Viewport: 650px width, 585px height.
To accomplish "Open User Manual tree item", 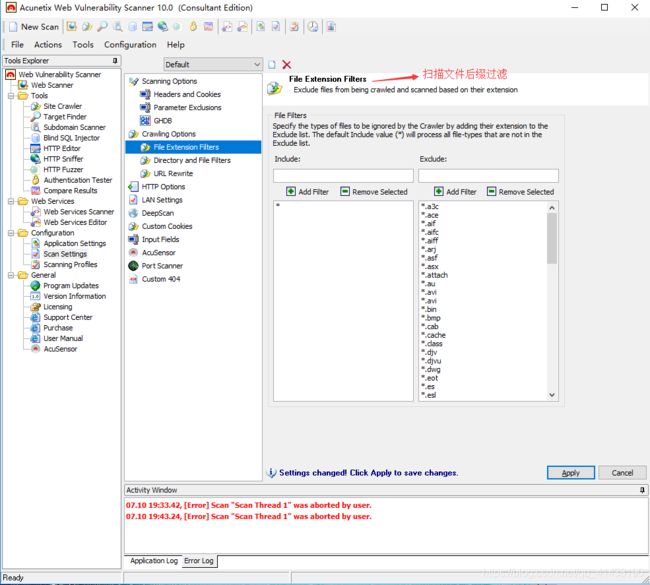I will point(63,339).
